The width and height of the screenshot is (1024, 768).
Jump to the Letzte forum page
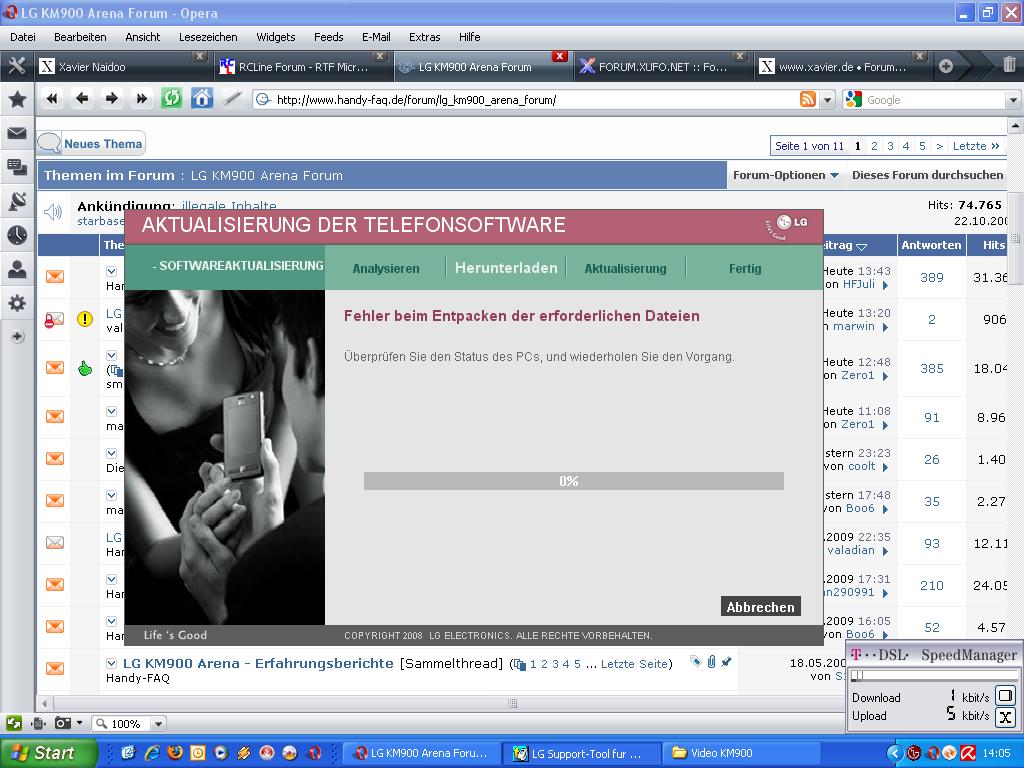tap(976, 146)
